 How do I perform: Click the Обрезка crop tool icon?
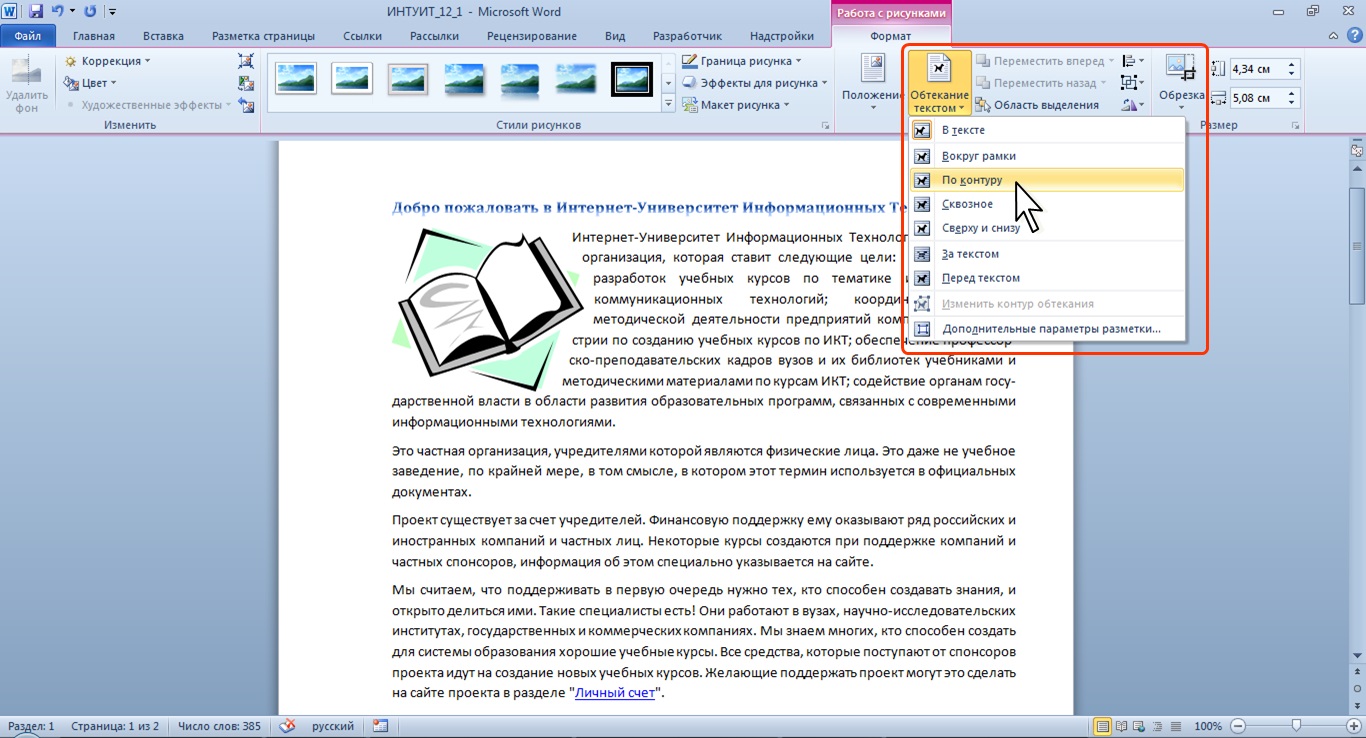[x=1181, y=67]
